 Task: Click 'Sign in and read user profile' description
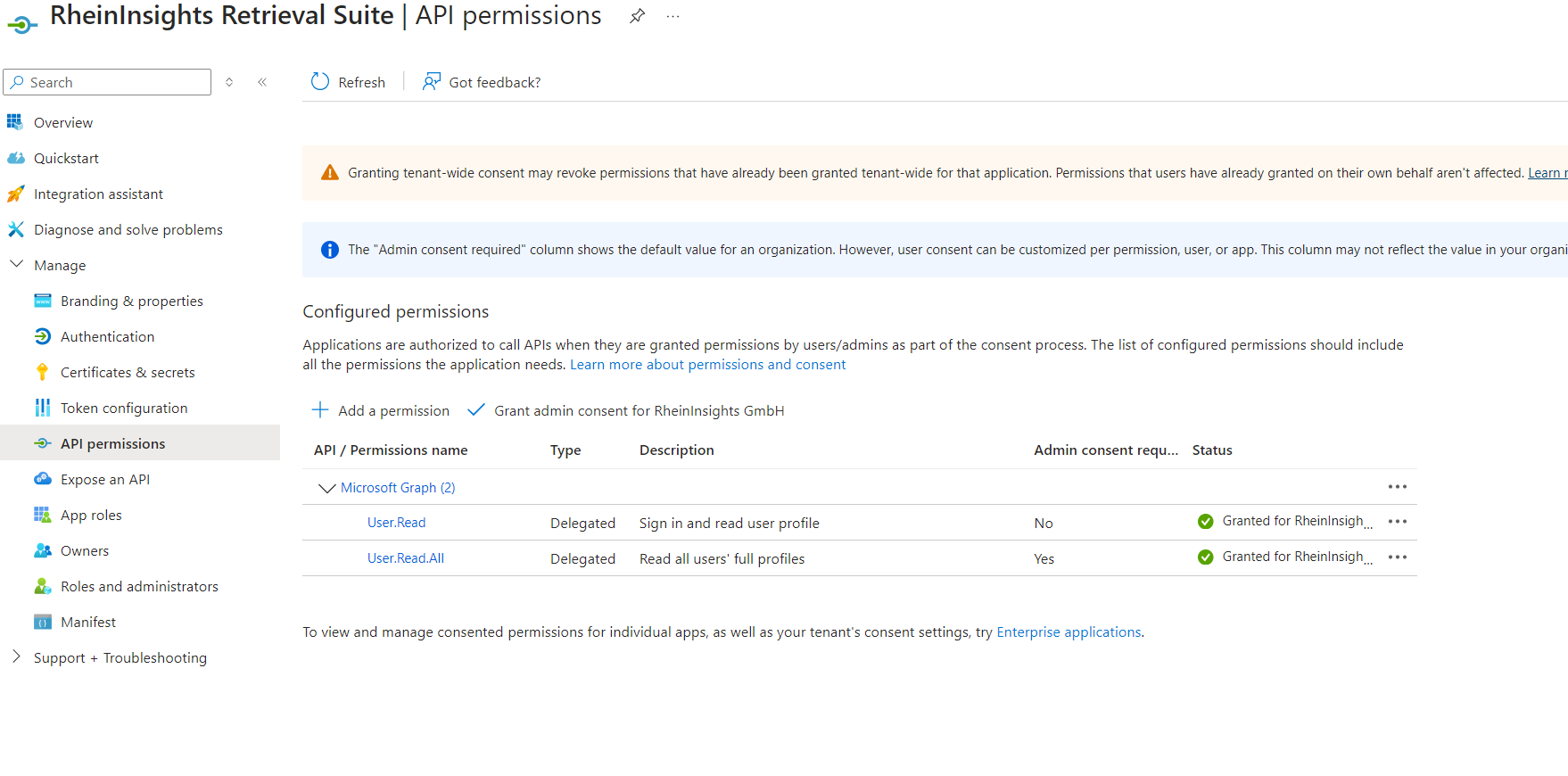click(x=730, y=524)
